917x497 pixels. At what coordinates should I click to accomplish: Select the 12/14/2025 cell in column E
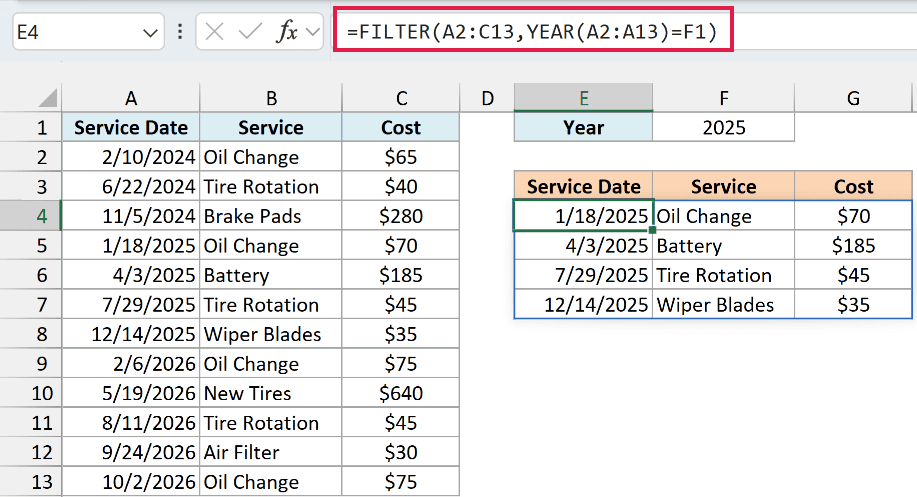[x=584, y=305]
